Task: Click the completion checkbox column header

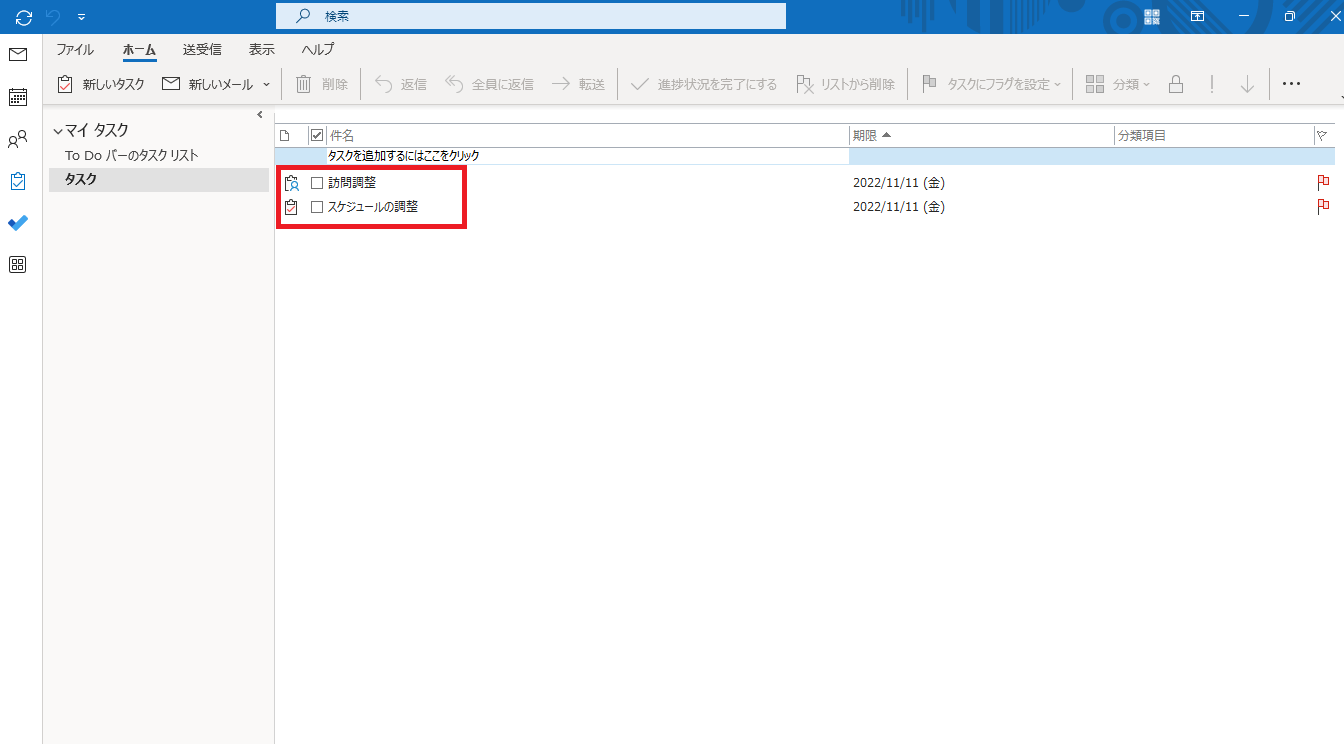Action: point(317,135)
